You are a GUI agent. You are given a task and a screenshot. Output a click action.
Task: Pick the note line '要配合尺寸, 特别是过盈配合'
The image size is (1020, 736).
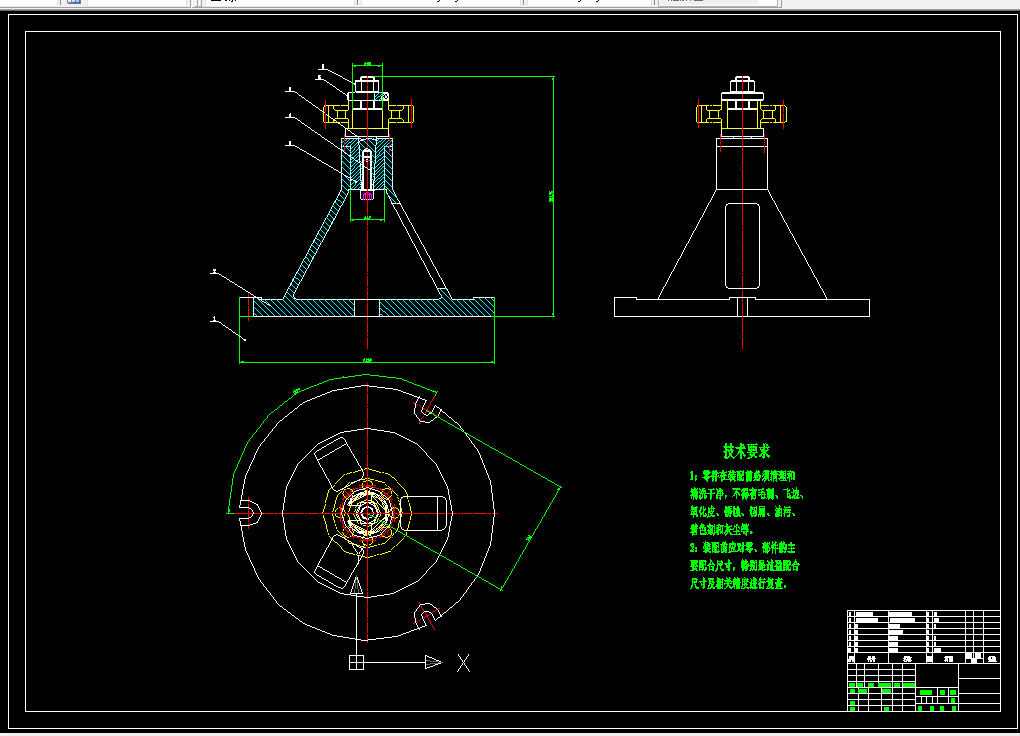pyautogui.click(x=745, y=566)
